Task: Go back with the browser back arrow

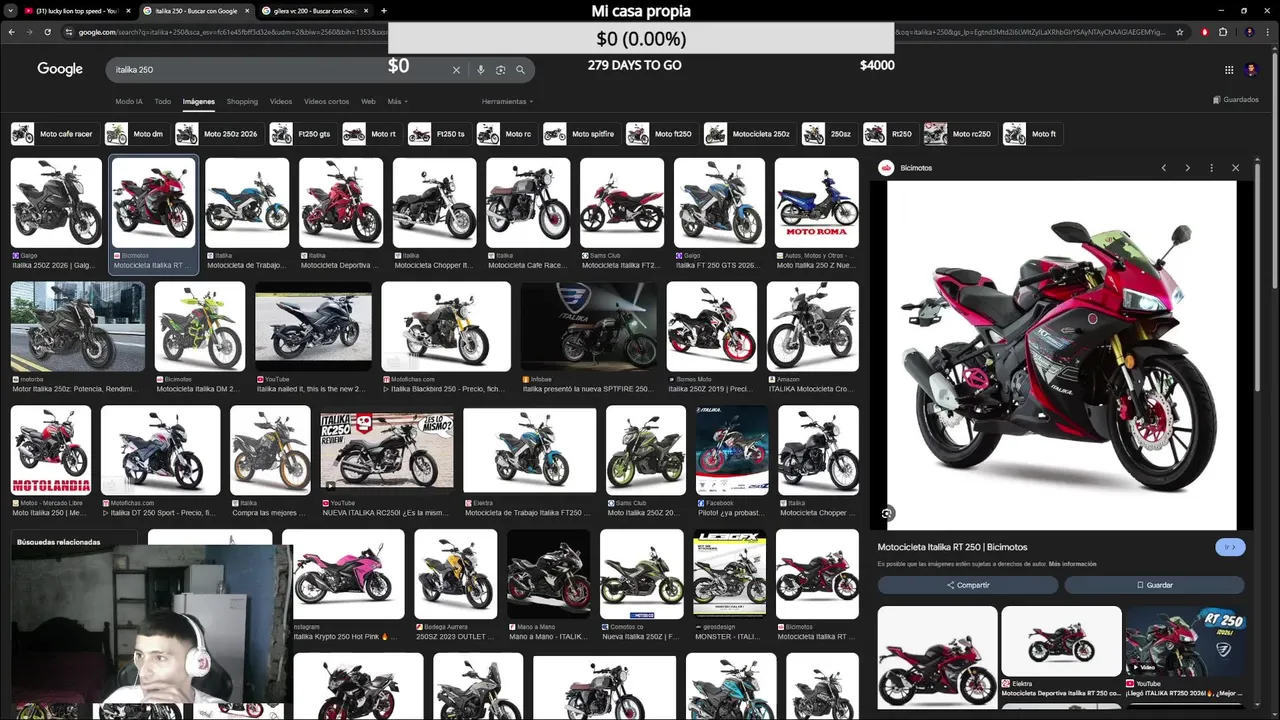Action: (11, 32)
